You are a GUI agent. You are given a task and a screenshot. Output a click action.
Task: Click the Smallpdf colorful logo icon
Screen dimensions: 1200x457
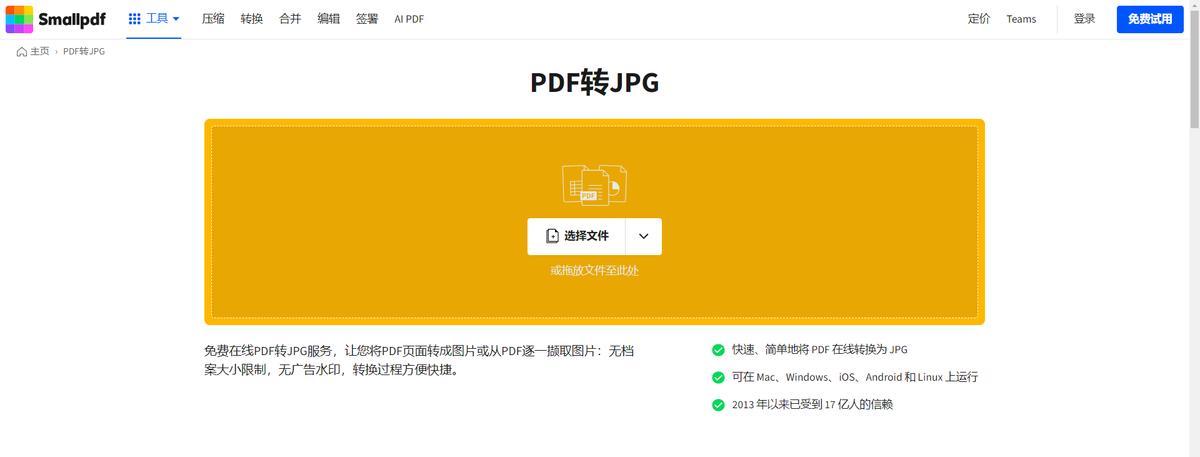pyautogui.click(x=19, y=19)
